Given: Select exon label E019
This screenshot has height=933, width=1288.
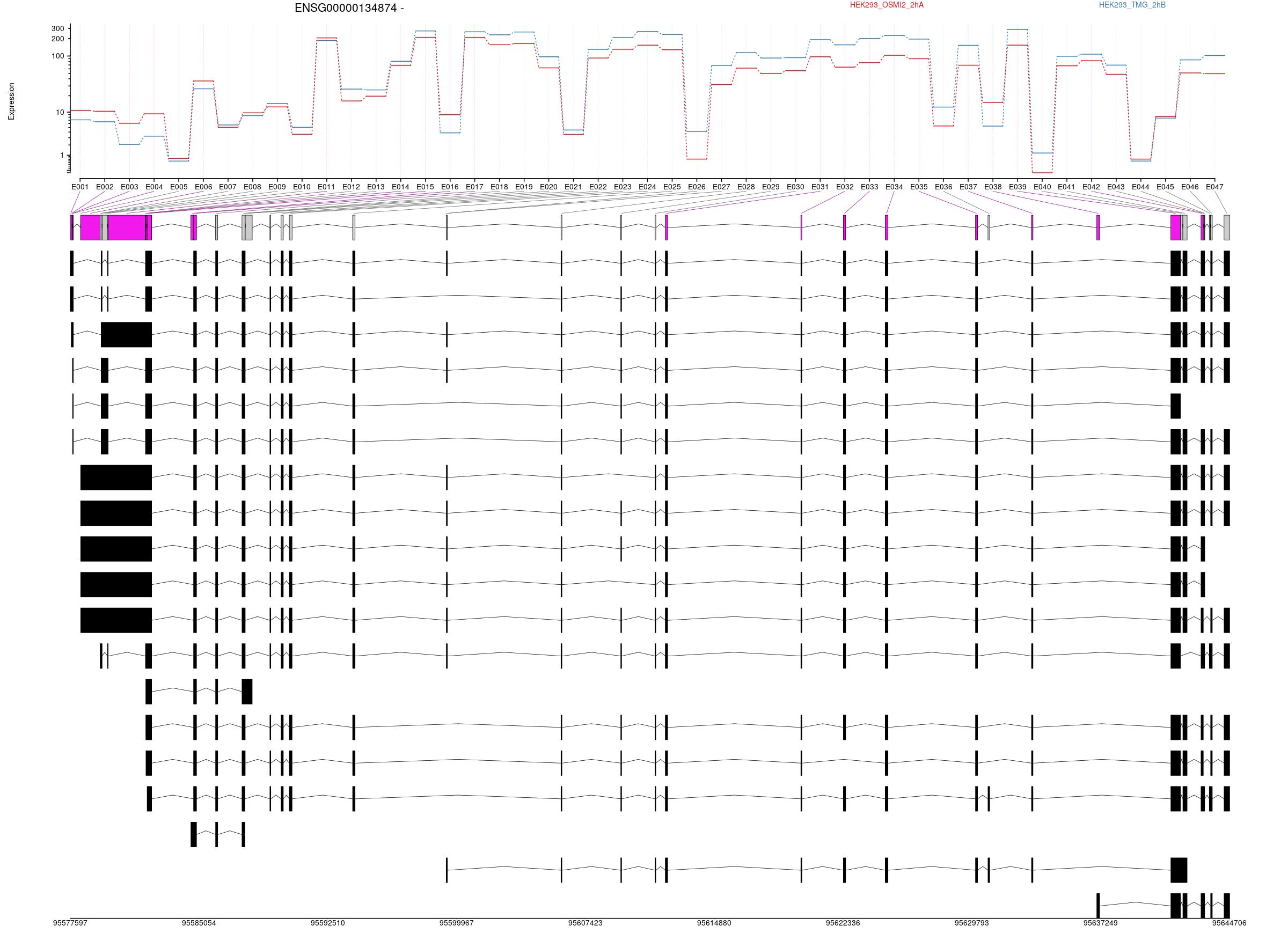Looking at the screenshot, I should [524, 187].
